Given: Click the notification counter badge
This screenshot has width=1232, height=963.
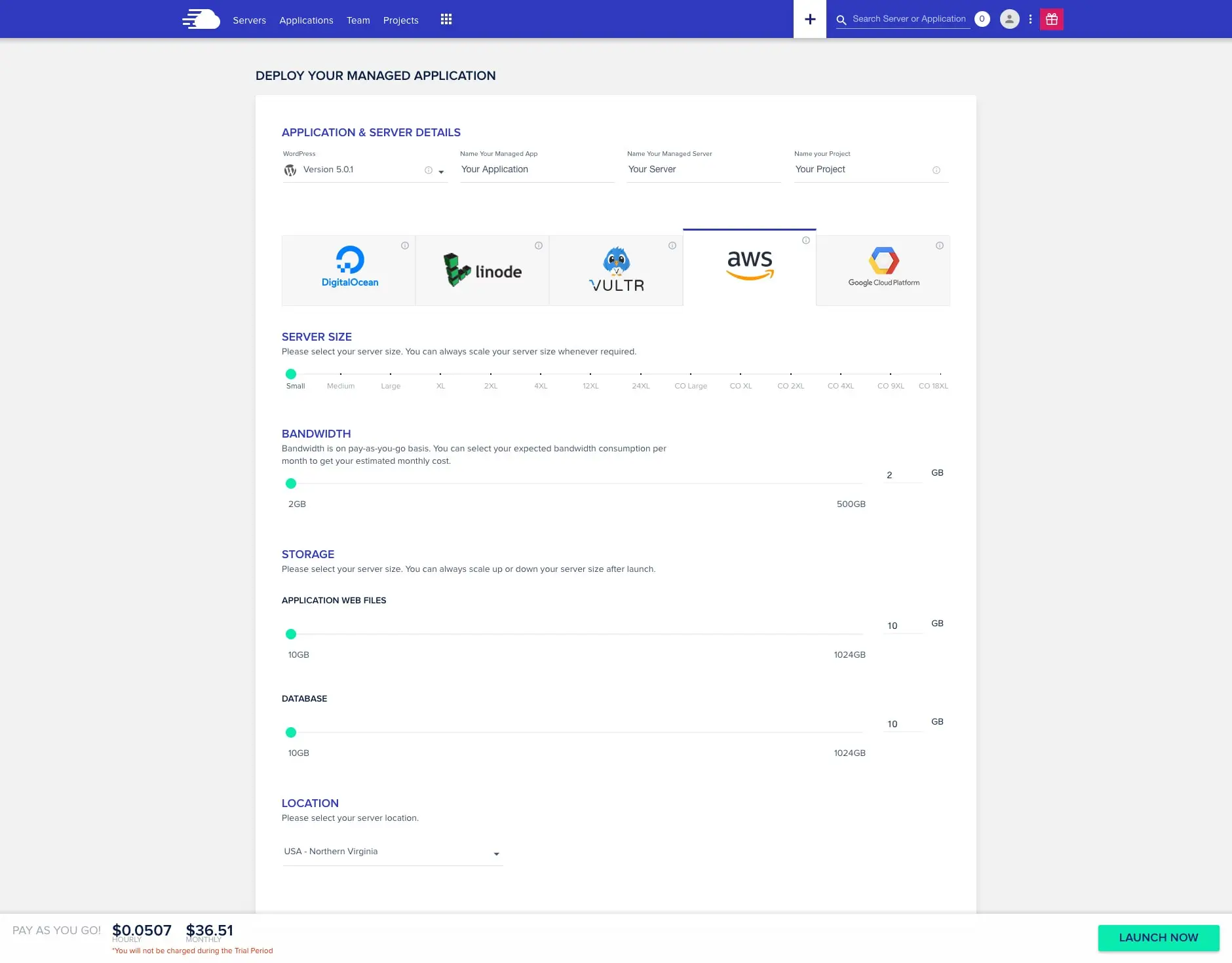Looking at the screenshot, I should tap(982, 19).
